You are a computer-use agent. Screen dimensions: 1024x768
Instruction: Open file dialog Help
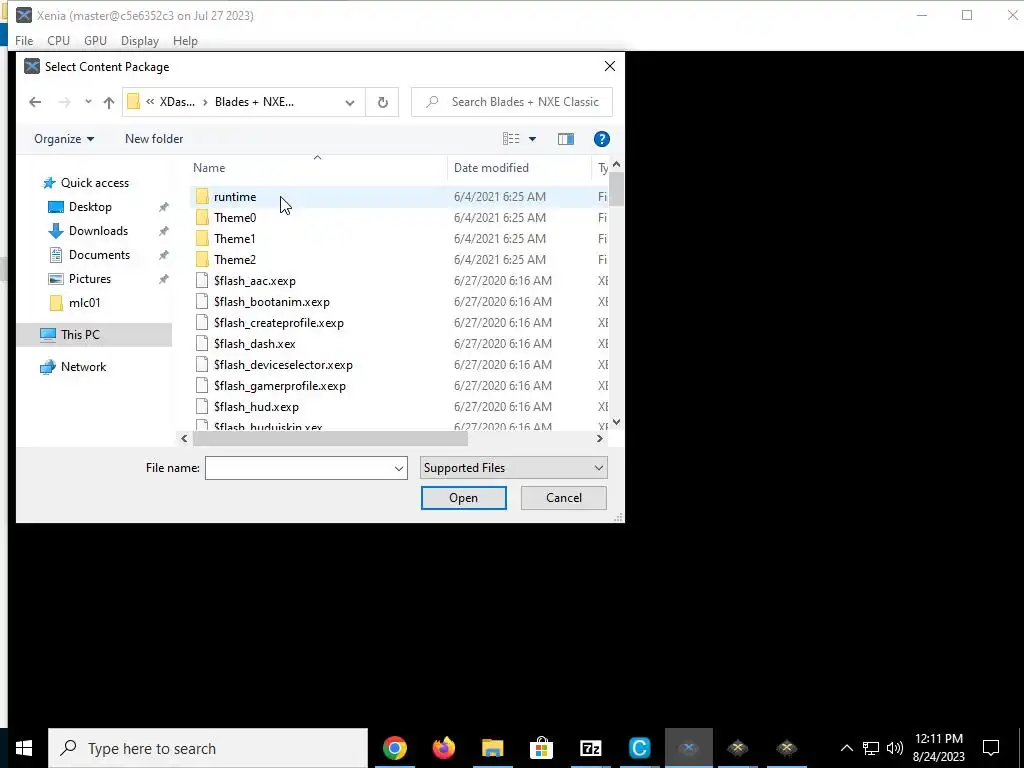601,138
